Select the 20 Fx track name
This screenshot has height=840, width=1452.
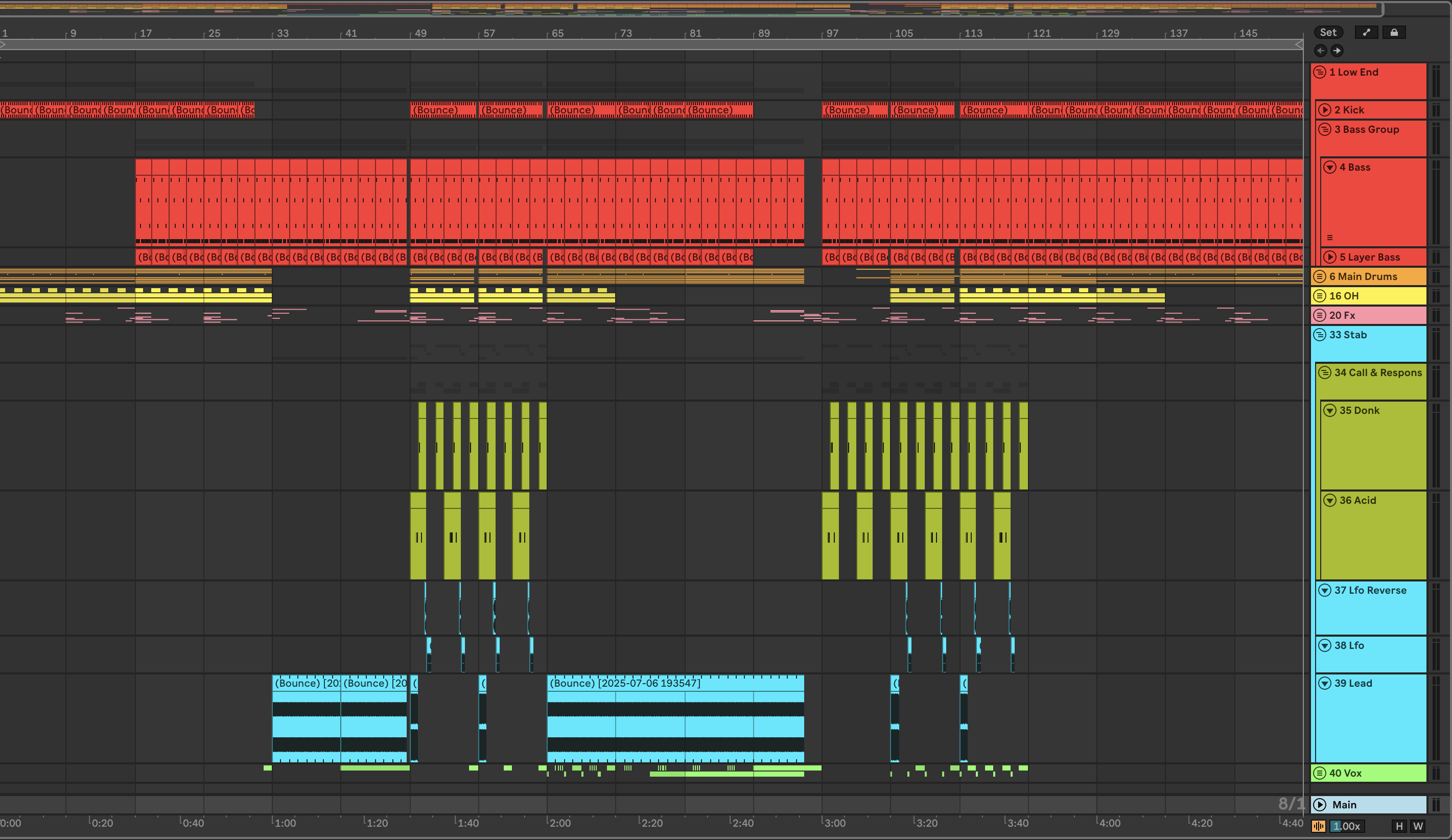tap(1342, 315)
